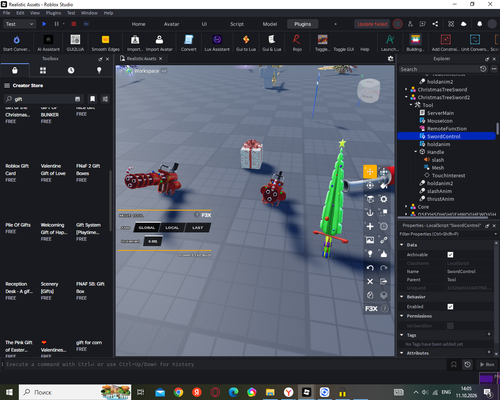
Task: Launch the GUI2LUA plugin
Action: click(x=75, y=43)
